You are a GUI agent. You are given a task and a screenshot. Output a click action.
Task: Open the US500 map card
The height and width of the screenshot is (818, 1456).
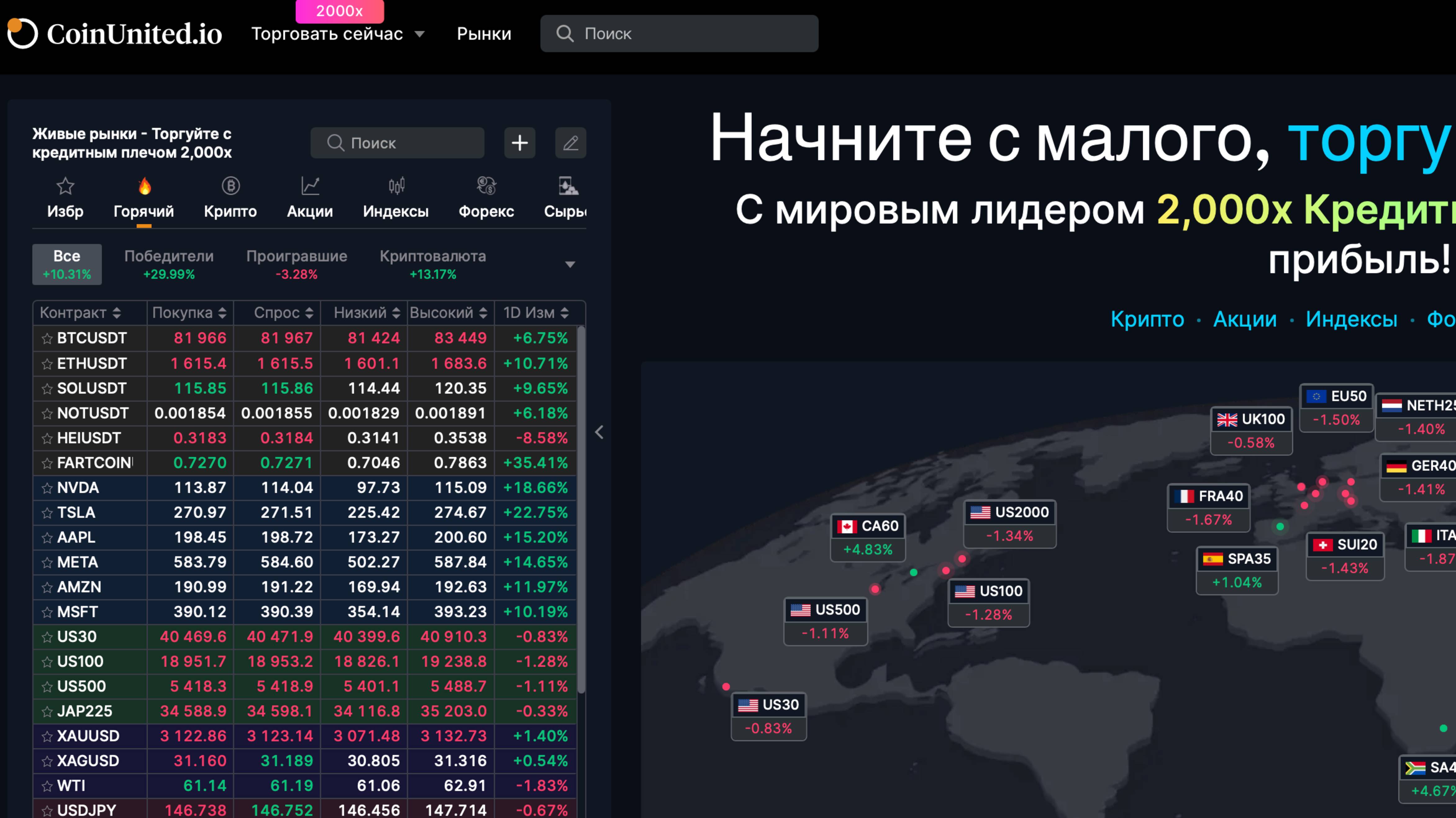pyautogui.click(x=825, y=621)
